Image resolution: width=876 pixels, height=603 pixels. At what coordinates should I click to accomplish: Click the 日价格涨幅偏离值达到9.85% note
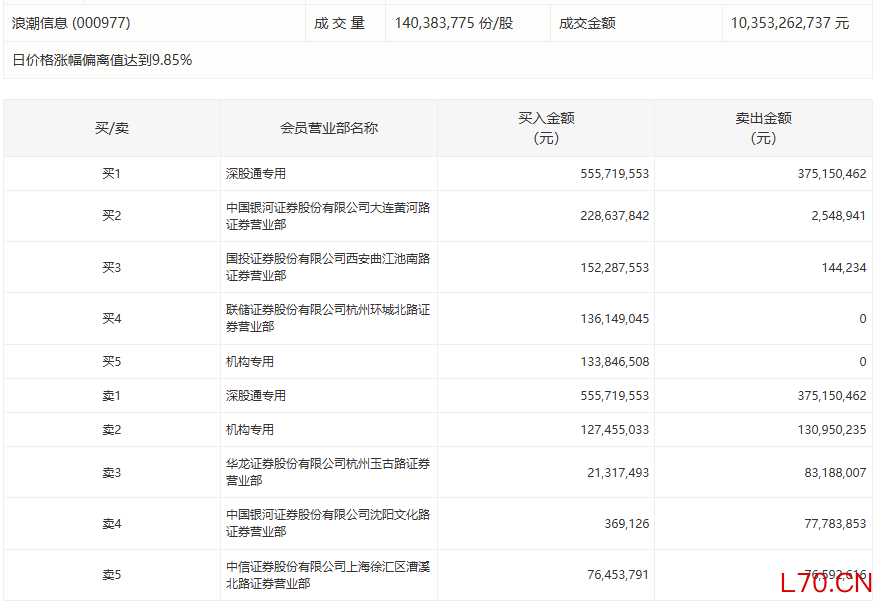tap(102, 60)
